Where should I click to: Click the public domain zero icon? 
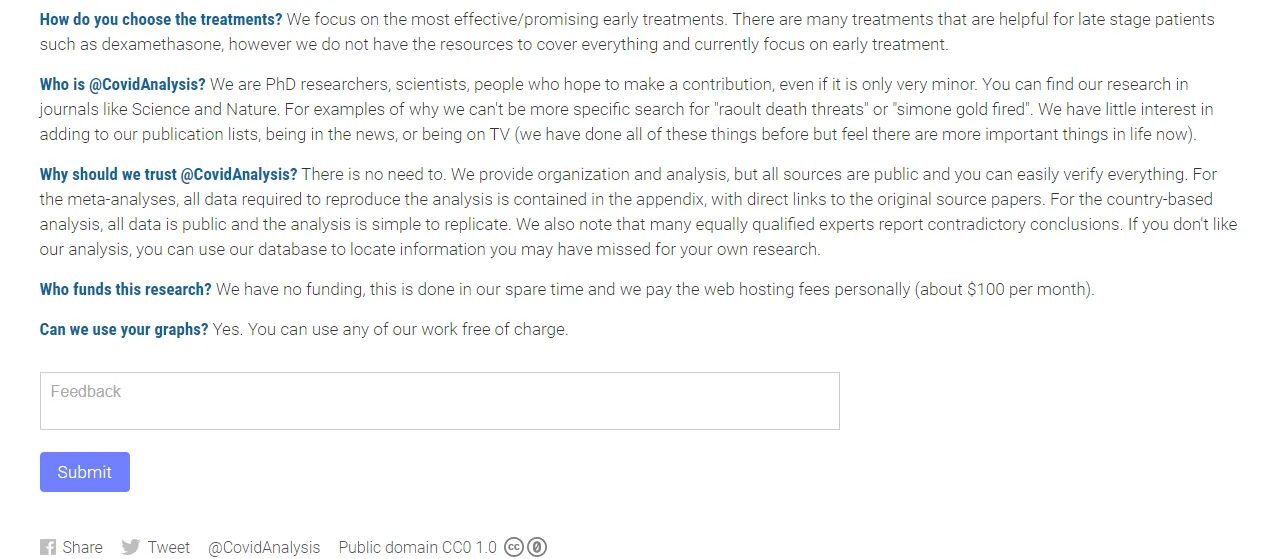pos(537,547)
